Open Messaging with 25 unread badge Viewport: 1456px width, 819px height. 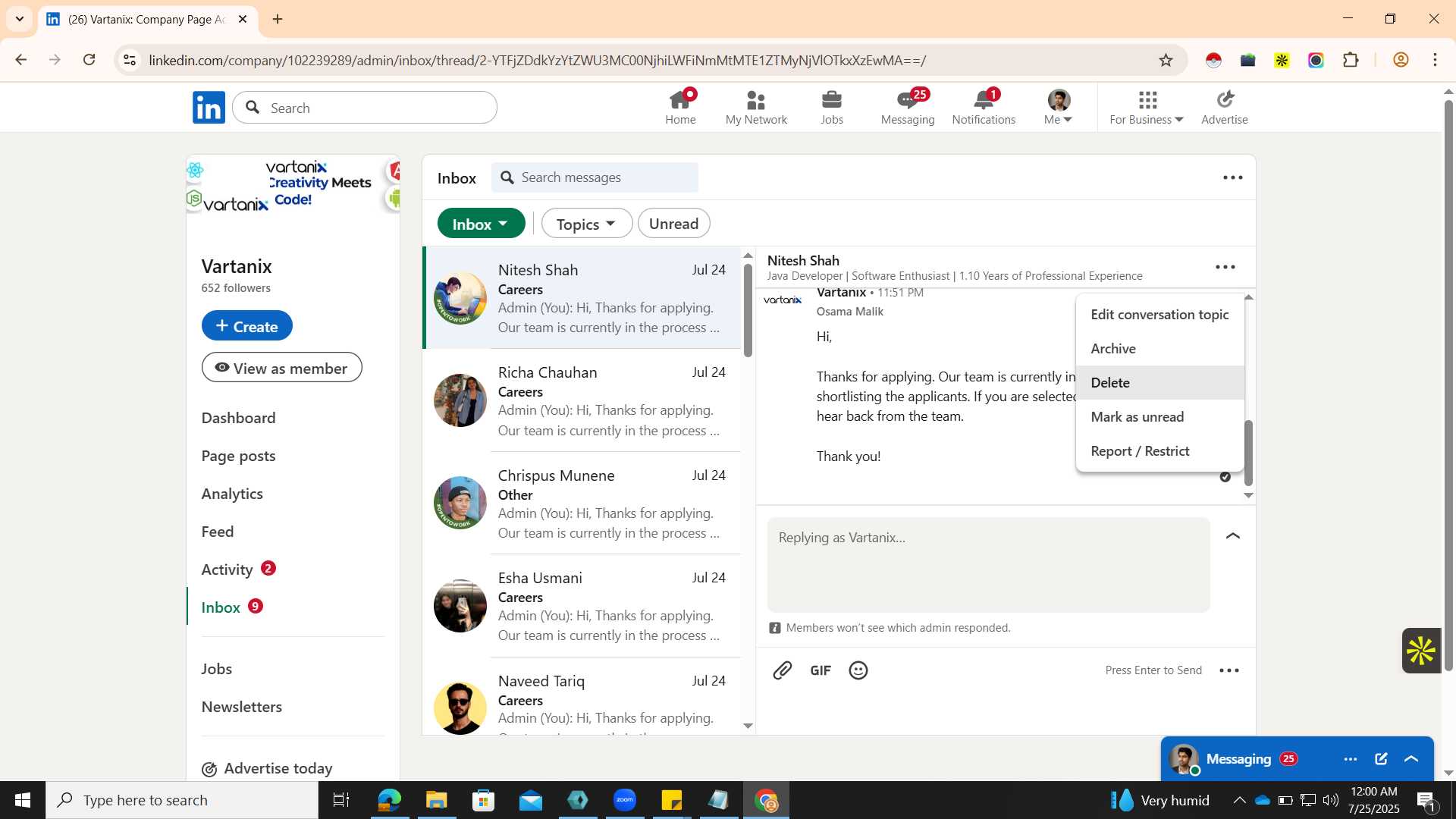click(x=908, y=107)
